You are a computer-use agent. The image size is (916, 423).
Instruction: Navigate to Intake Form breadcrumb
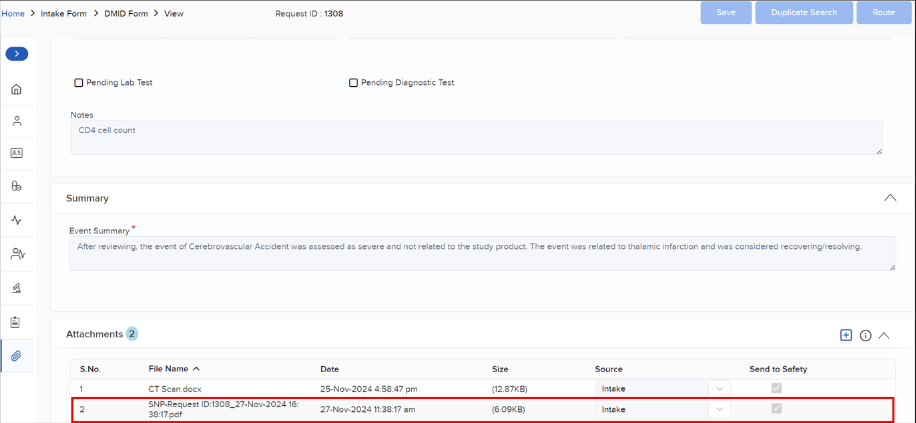[x=65, y=14]
